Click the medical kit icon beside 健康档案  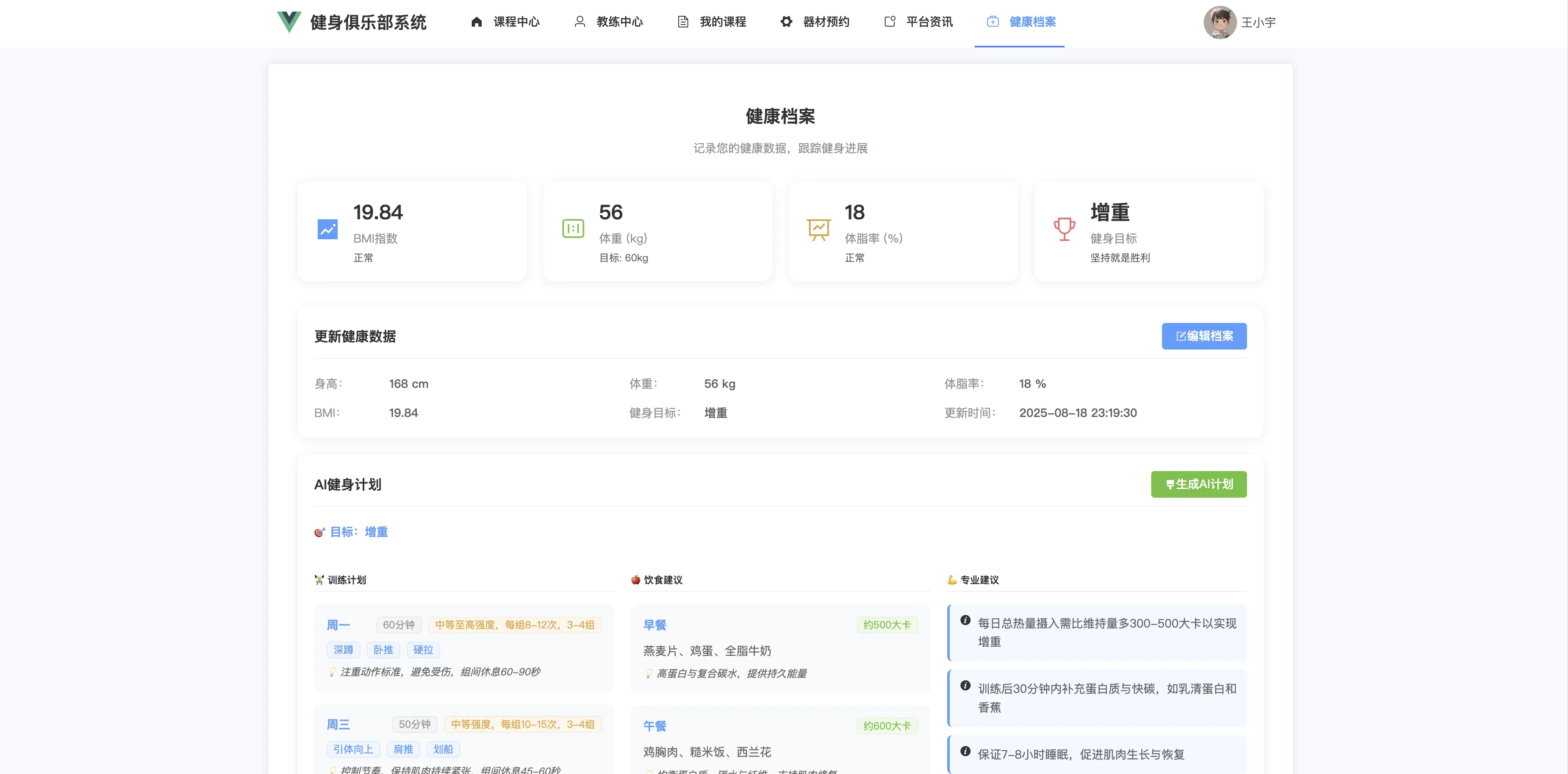[x=993, y=22]
